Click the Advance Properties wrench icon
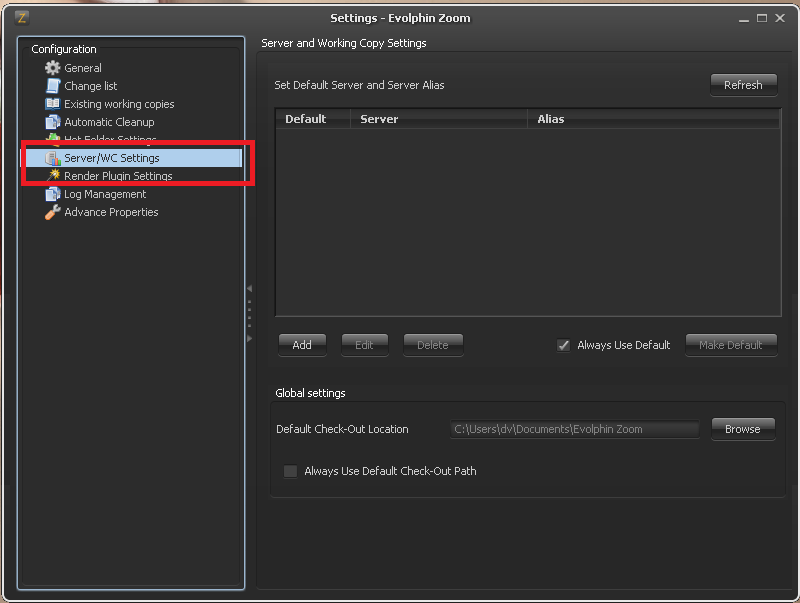Screen dimensions: 800x603 [x=53, y=212]
